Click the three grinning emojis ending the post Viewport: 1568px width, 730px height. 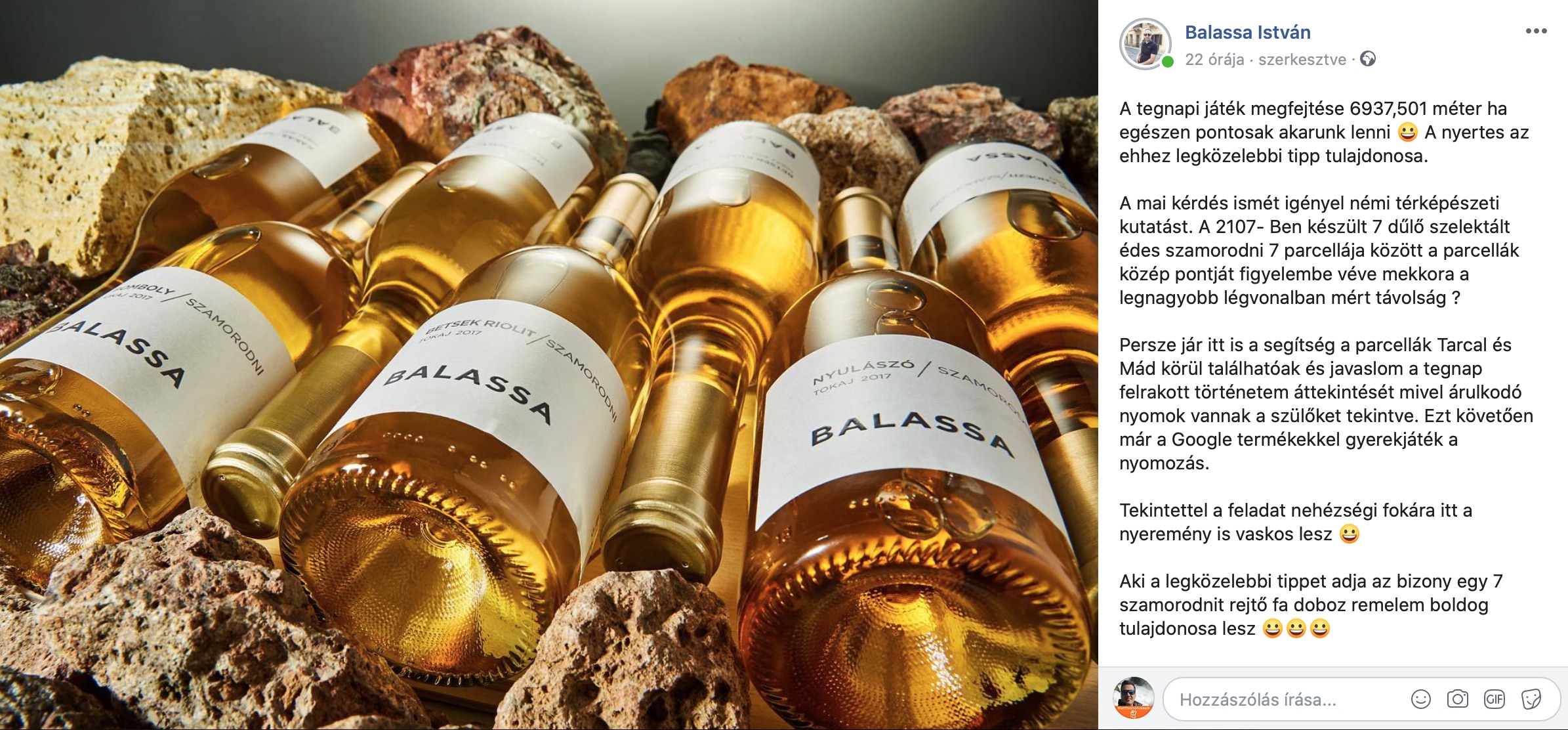click(x=1296, y=629)
